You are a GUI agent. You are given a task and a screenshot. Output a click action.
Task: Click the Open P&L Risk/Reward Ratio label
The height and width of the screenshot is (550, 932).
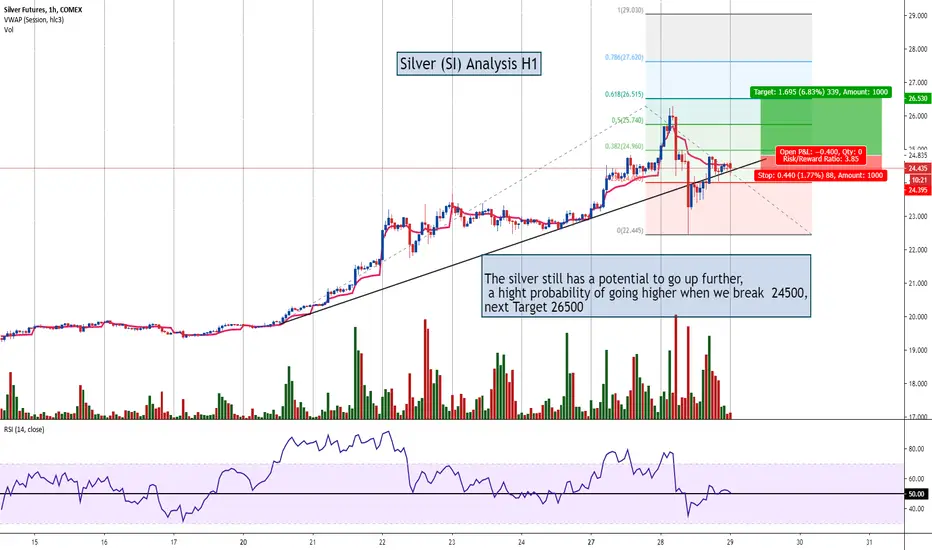click(821, 156)
